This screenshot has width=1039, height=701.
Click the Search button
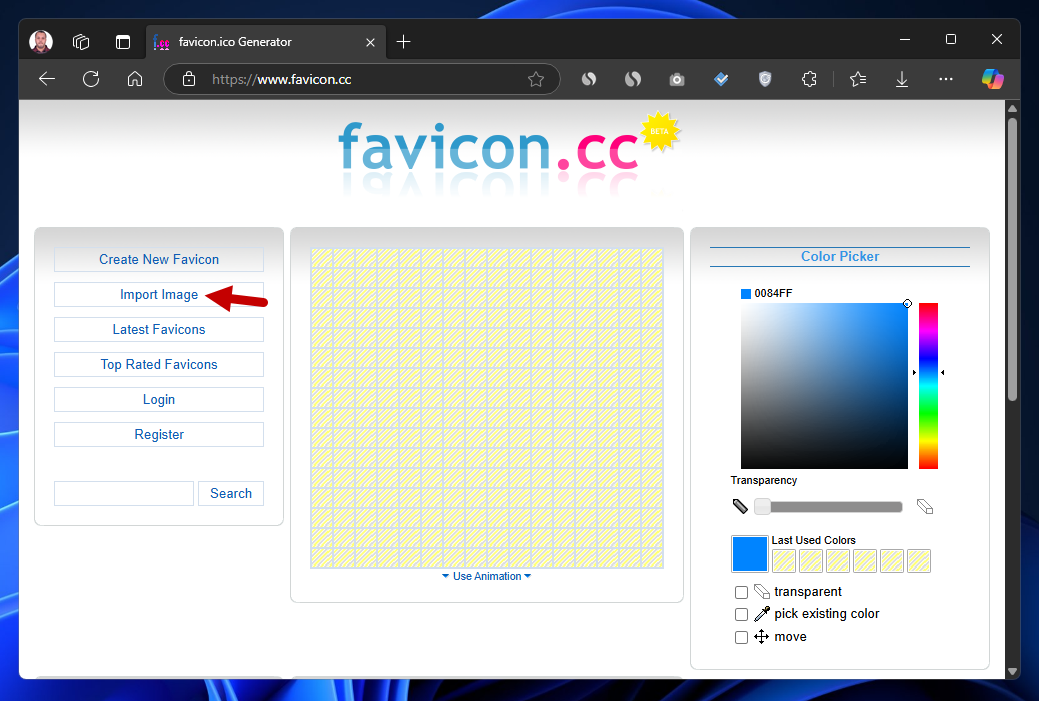(231, 494)
